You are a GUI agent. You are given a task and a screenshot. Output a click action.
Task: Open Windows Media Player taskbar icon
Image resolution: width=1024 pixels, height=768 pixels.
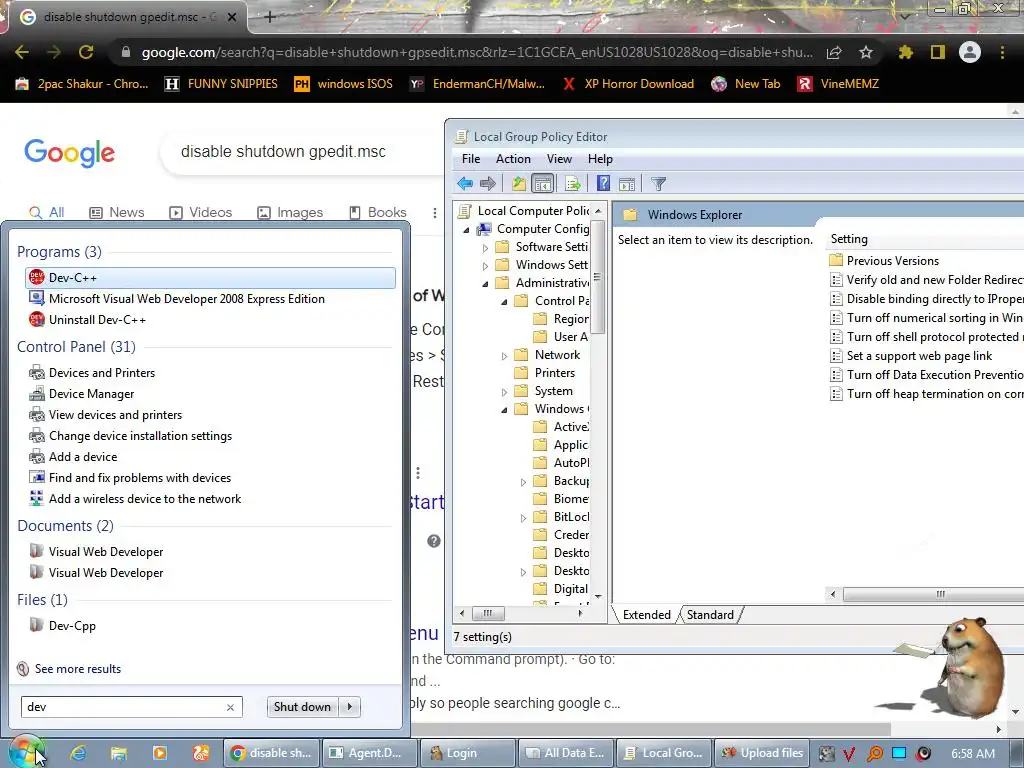click(159, 753)
